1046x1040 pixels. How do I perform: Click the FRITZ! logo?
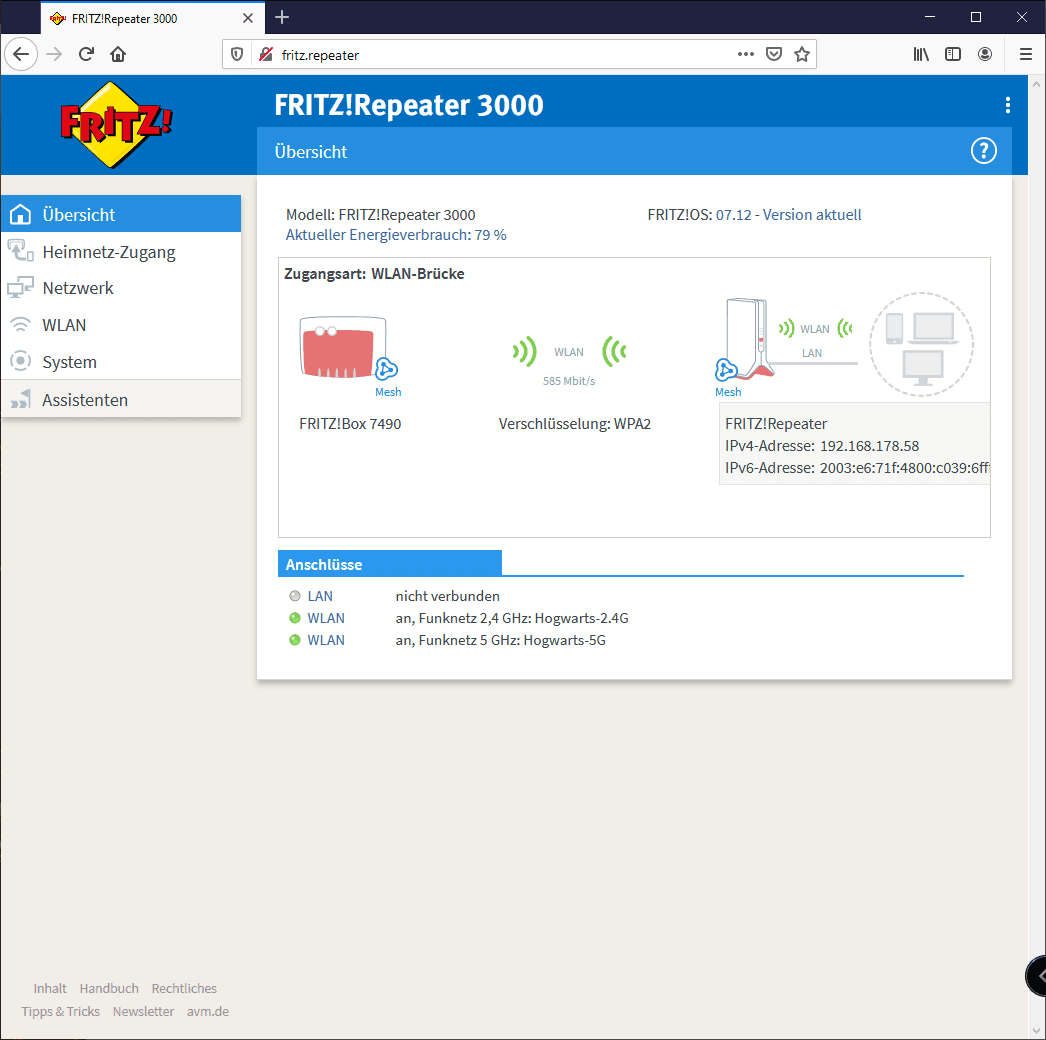(x=116, y=125)
